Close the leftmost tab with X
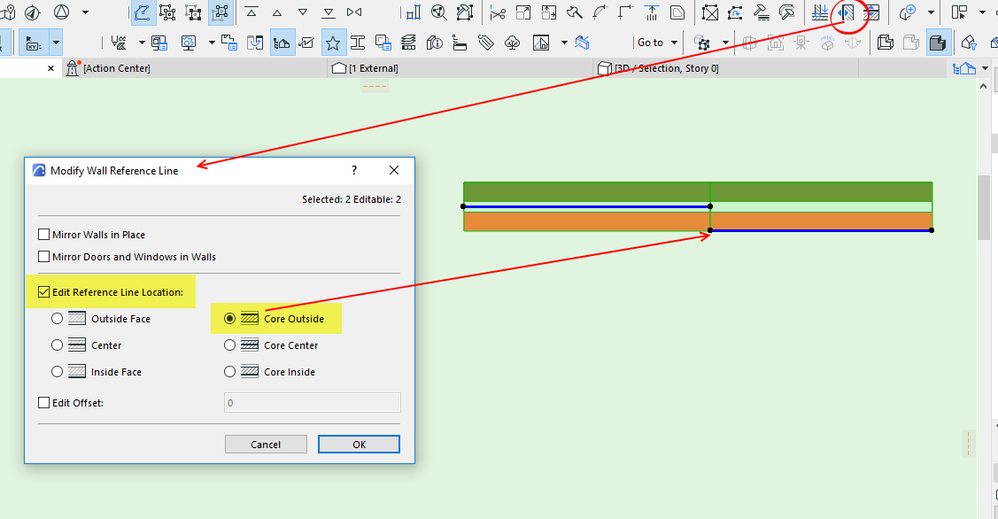Screen dimensions: 998x519 51,68
